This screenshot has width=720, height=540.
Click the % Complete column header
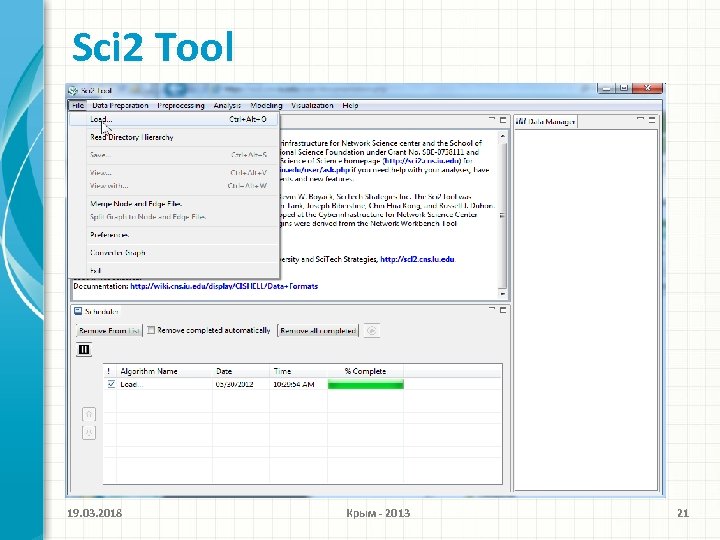(366, 371)
